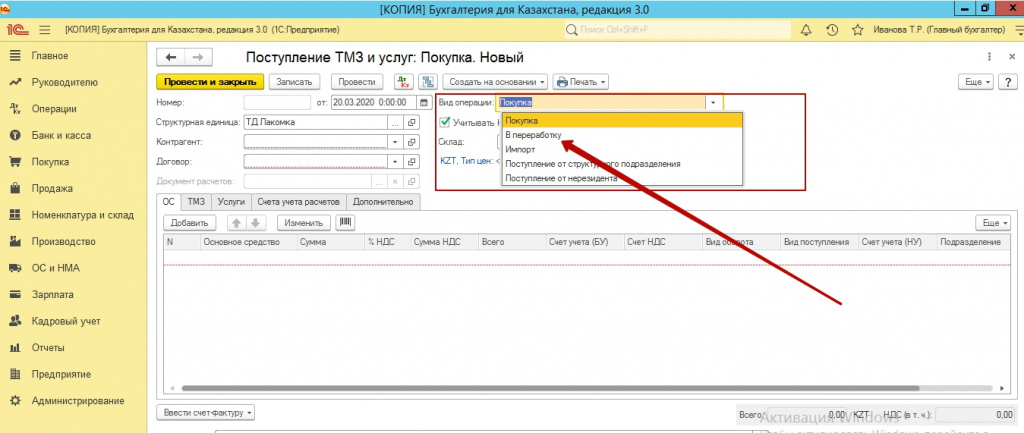1024x433 pixels.
Task: Open Контрагент card icon
Action: click(x=412, y=142)
